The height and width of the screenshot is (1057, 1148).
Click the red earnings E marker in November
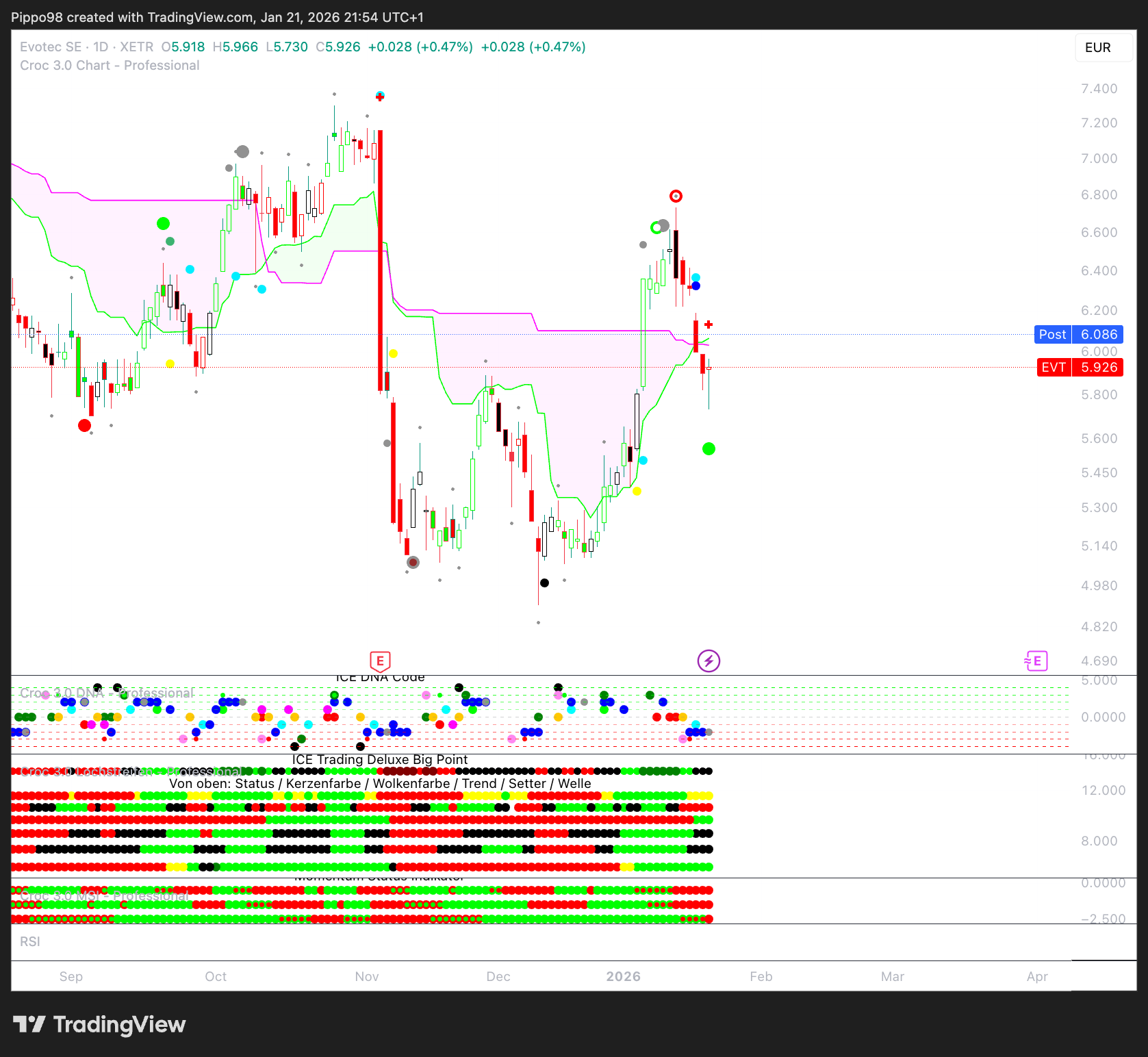[380, 661]
